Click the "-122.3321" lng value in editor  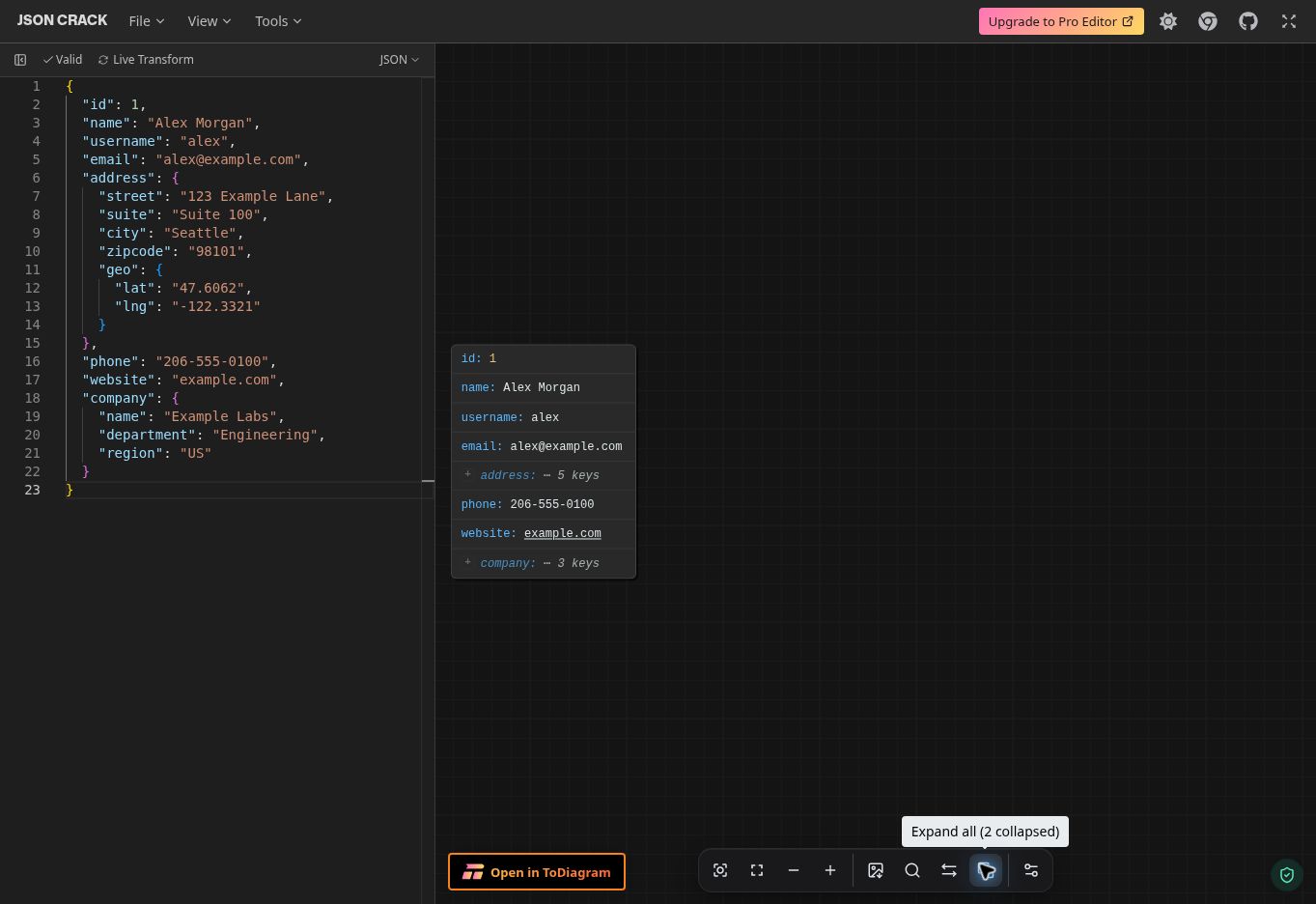coord(216,306)
